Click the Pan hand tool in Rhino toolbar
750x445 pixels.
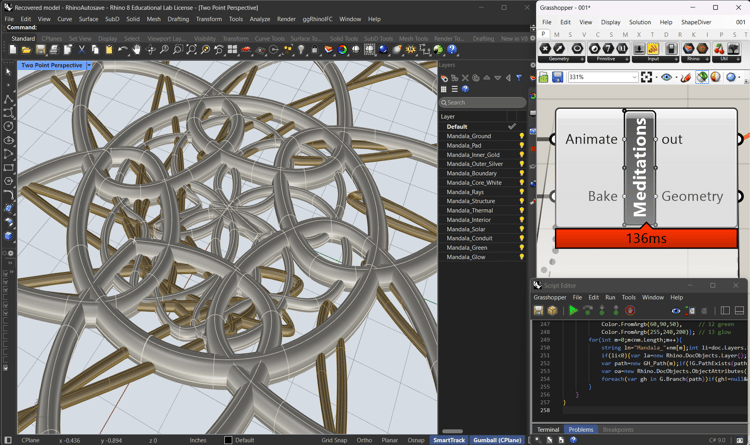[137, 50]
